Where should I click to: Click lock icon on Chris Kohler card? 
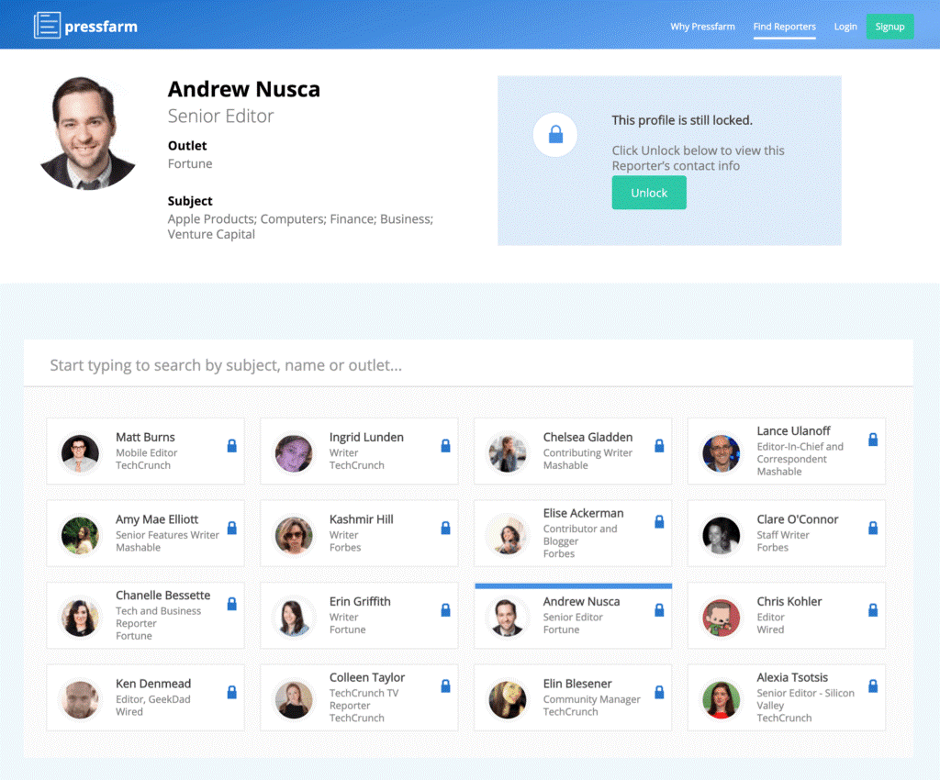[x=873, y=610]
